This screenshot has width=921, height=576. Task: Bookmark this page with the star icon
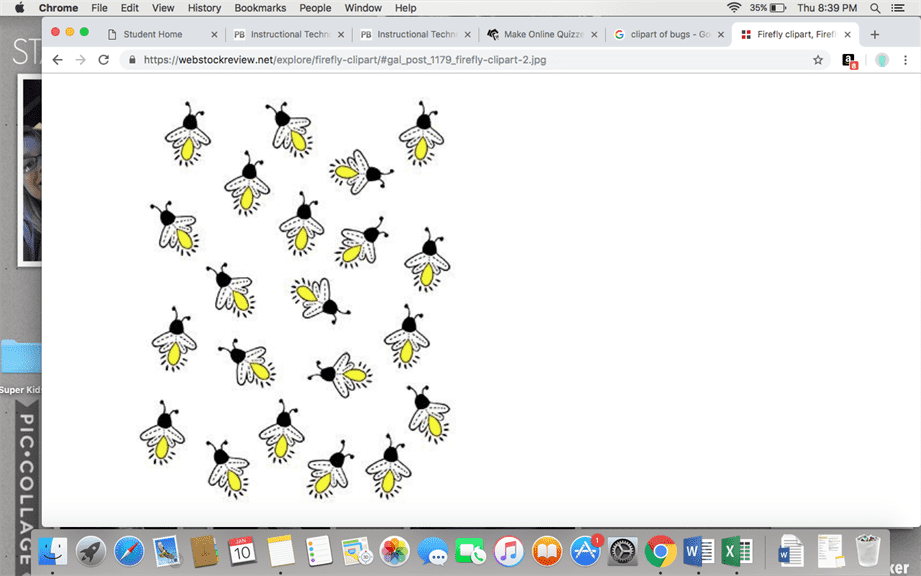(818, 60)
